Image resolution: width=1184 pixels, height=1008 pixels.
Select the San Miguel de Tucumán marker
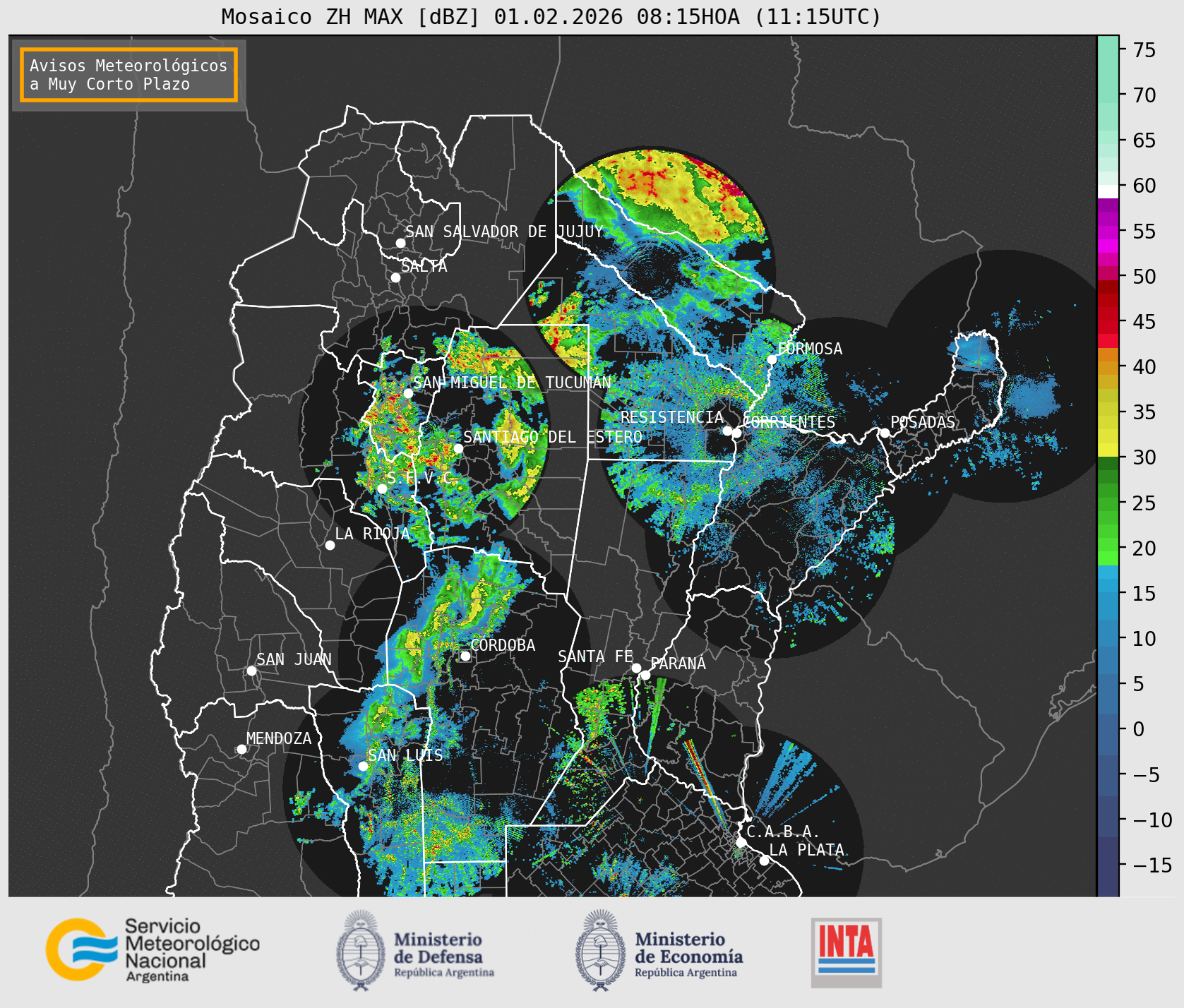407,393
